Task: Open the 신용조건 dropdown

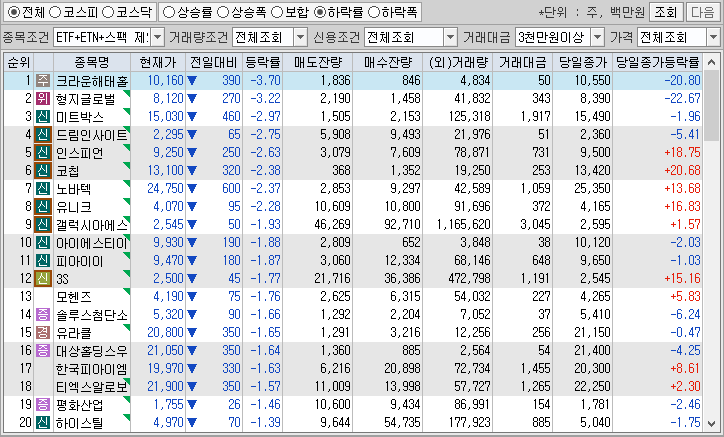Action: coord(450,37)
